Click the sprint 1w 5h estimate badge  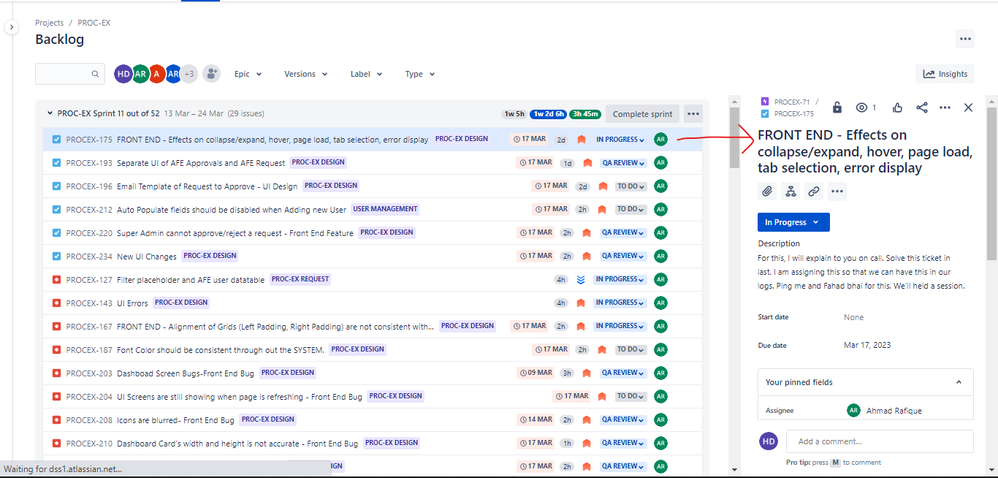514,114
